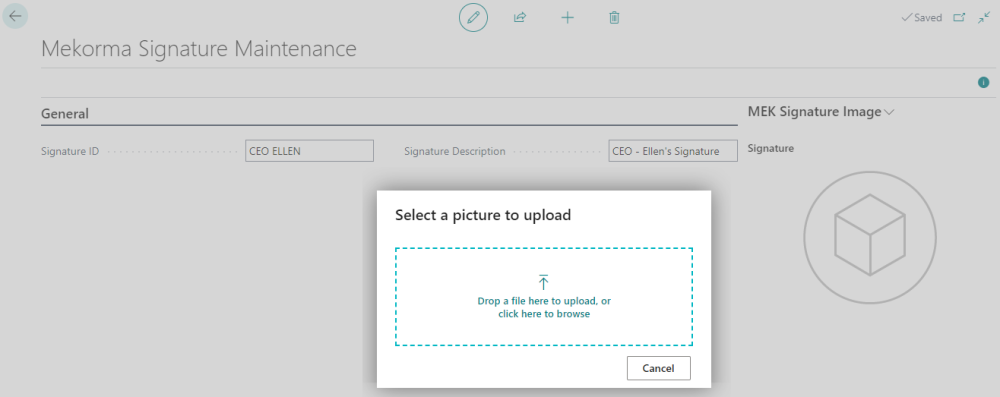
Task: Collapse page with diagonal arrows icon
Action: coord(984,18)
